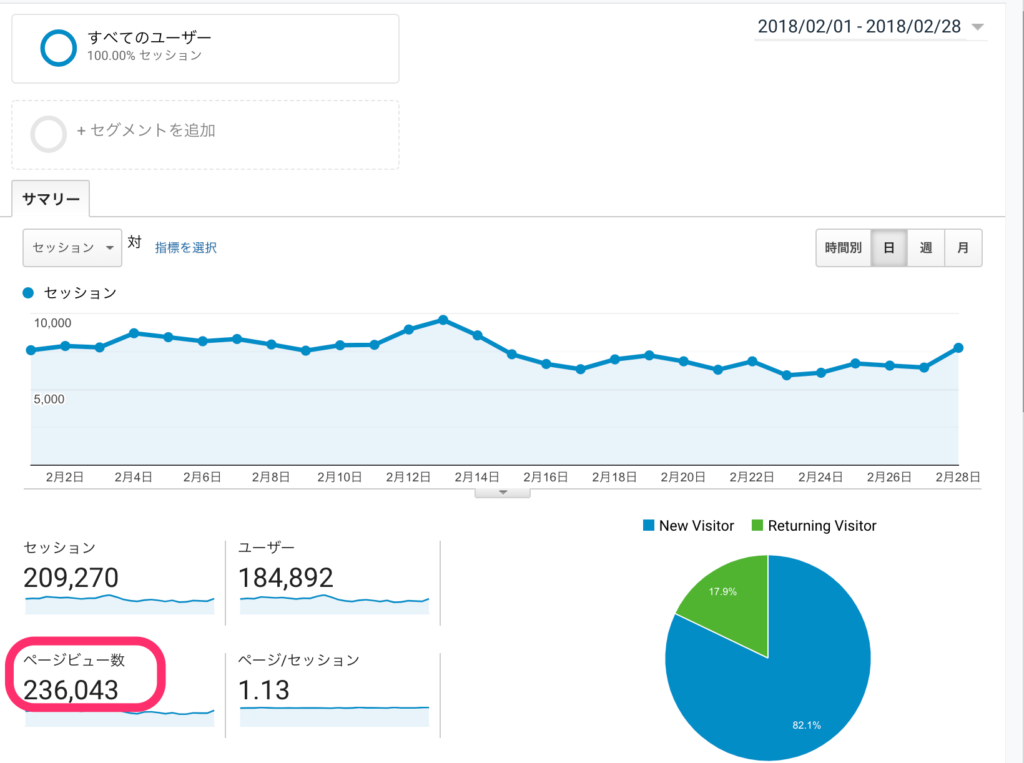Switch to the サマリー tab

pyautogui.click(x=51, y=198)
